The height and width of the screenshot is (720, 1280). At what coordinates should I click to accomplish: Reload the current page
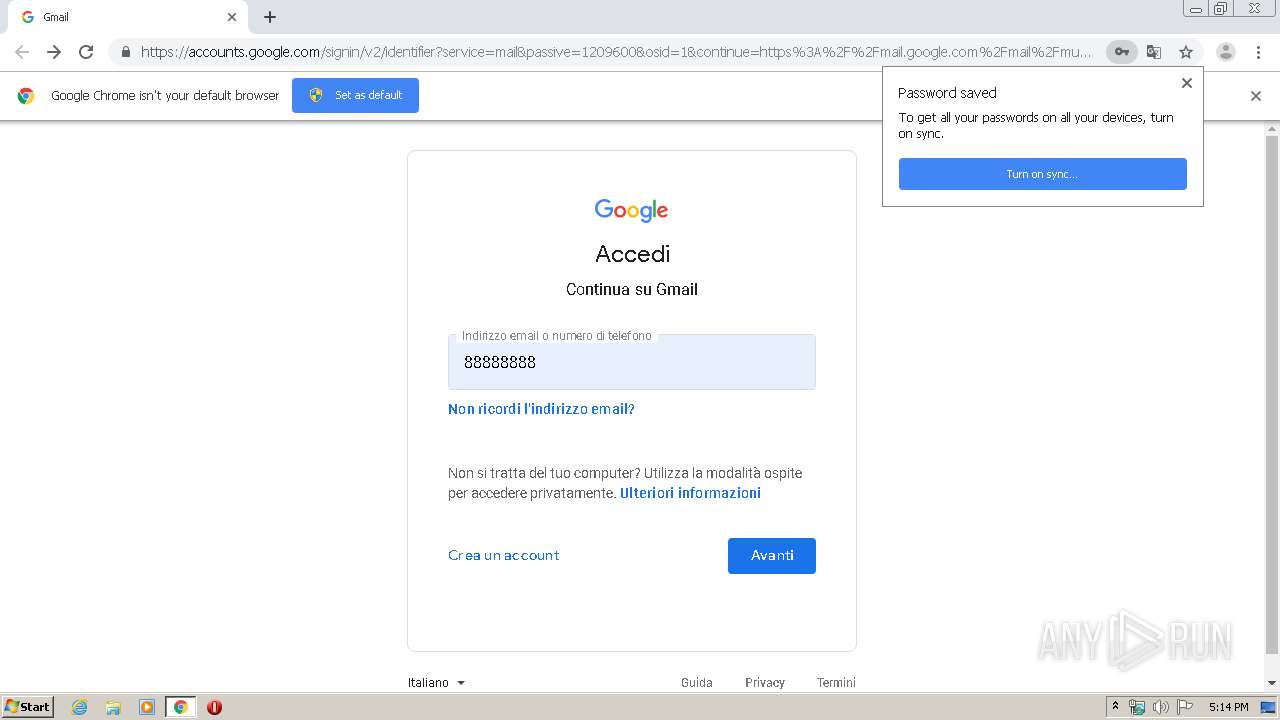[x=86, y=52]
